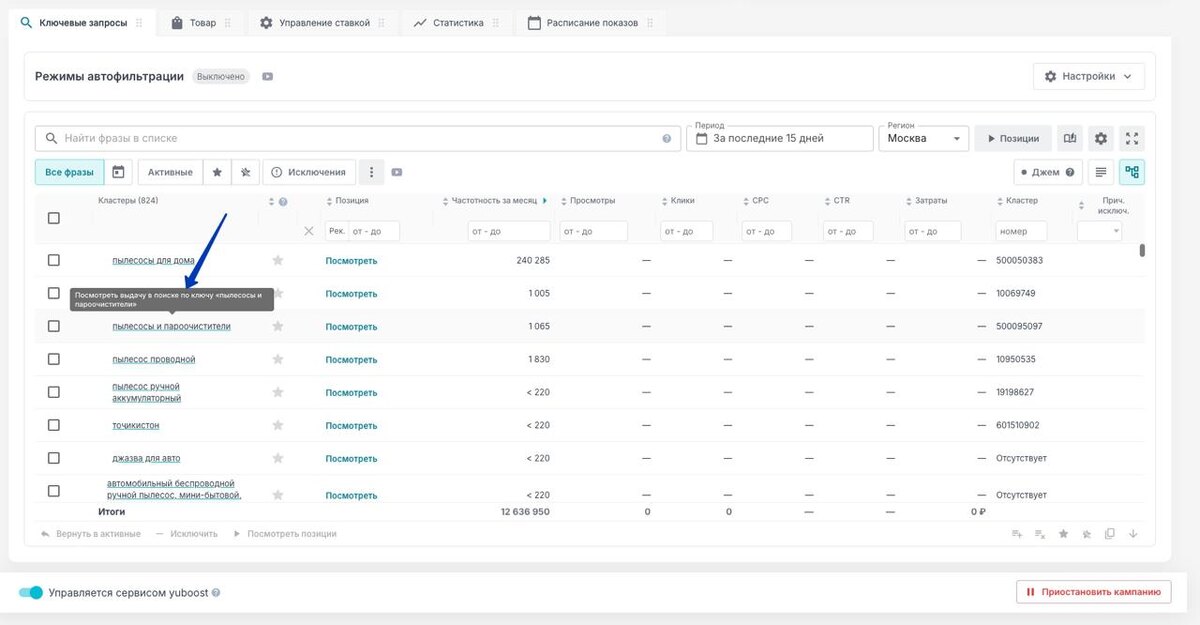Viewport: 1200px width, 625px height.
Task: Switch to the Статистика tab
Action: pyautogui.click(x=457, y=22)
